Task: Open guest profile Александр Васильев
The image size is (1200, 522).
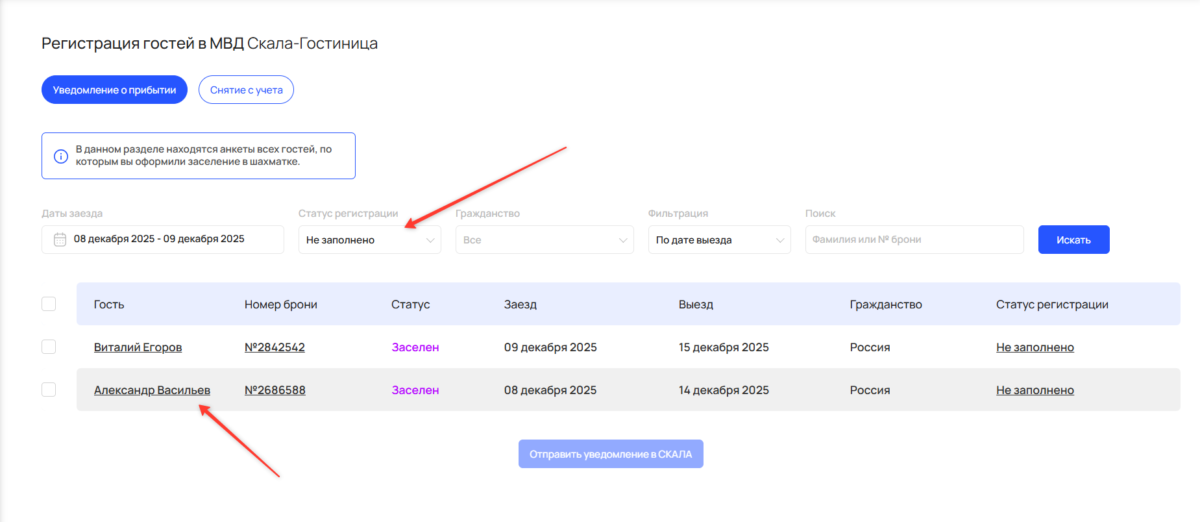Action: point(152,391)
